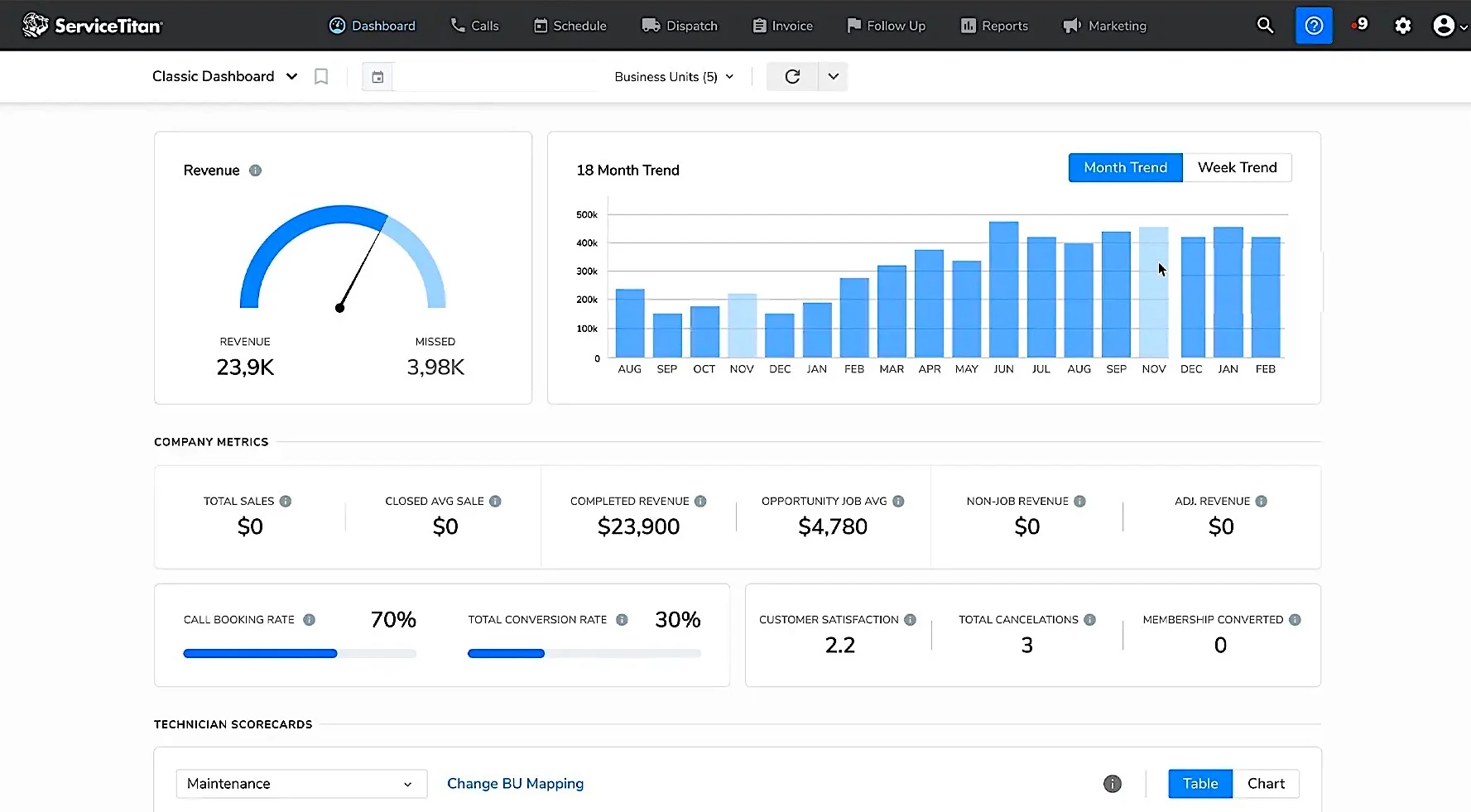Open the calendar date picker icon

point(377,77)
